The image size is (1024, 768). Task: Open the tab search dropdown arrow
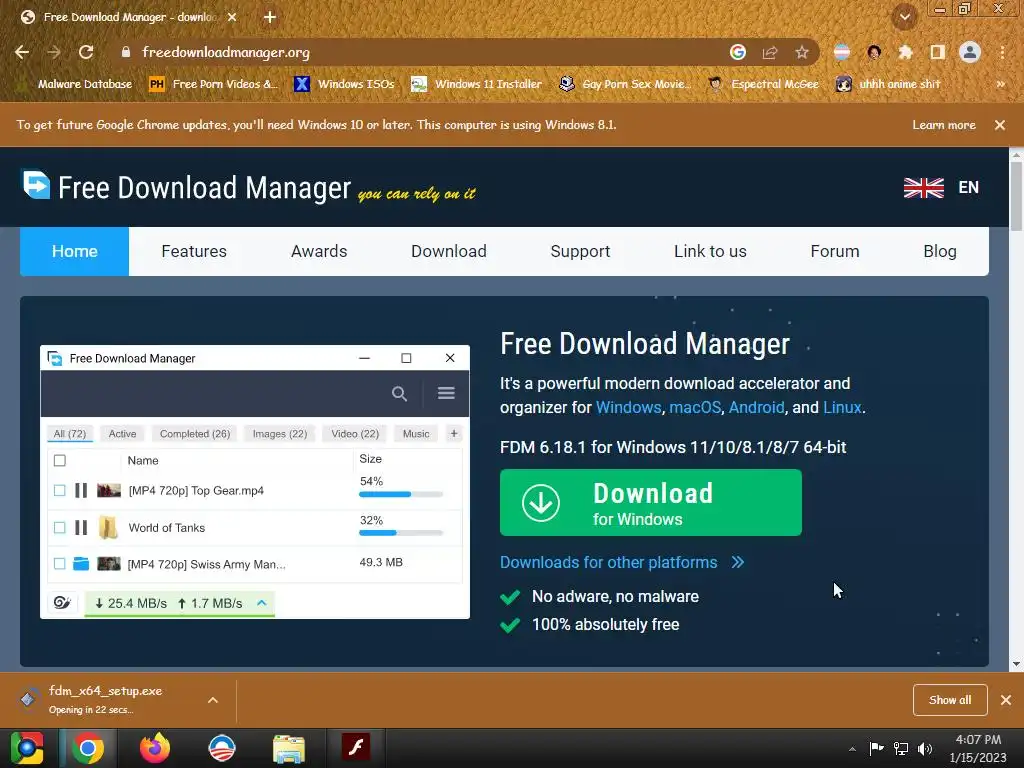[x=905, y=17]
